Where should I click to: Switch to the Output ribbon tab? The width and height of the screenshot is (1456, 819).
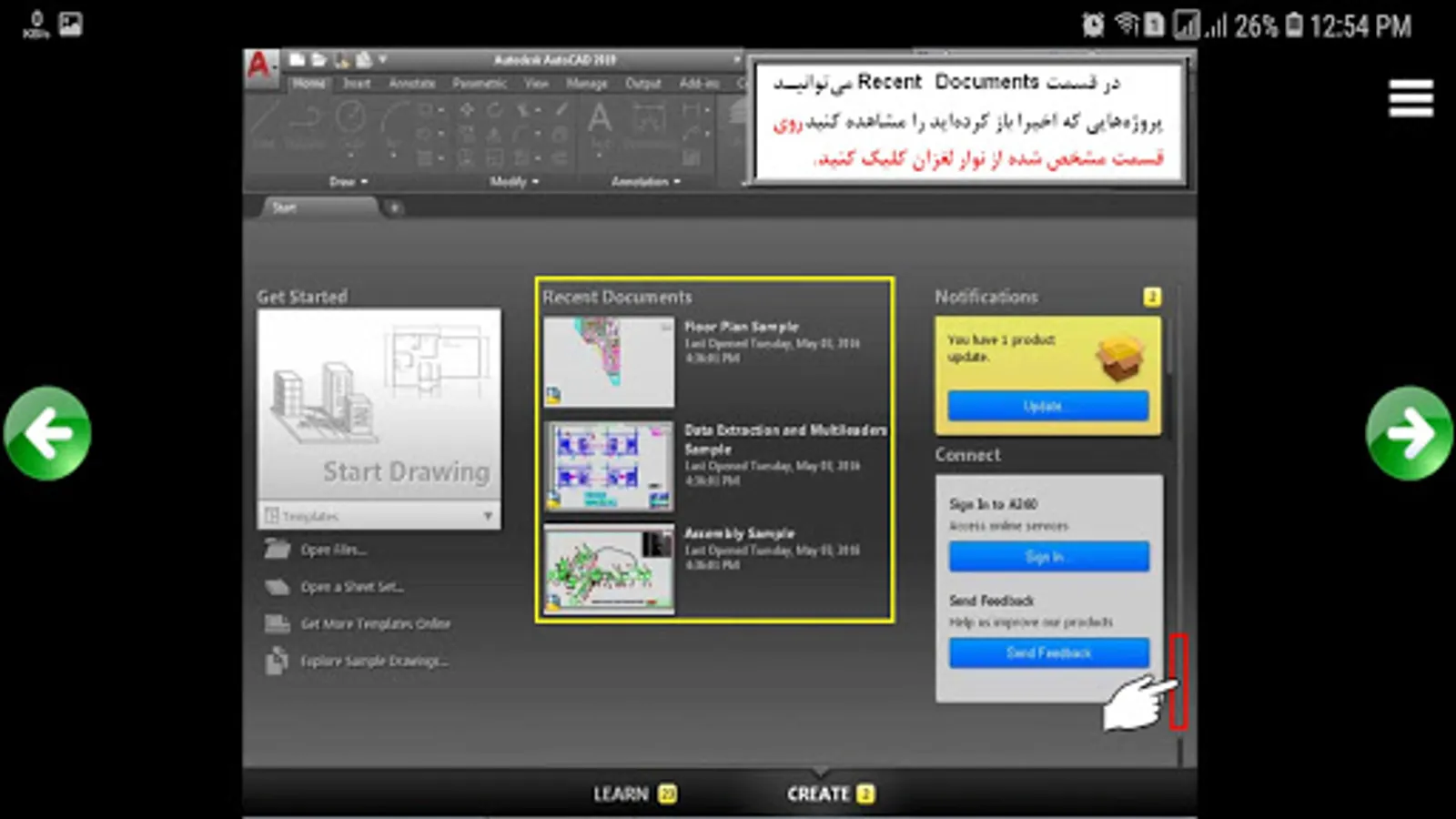coord(643,84)
